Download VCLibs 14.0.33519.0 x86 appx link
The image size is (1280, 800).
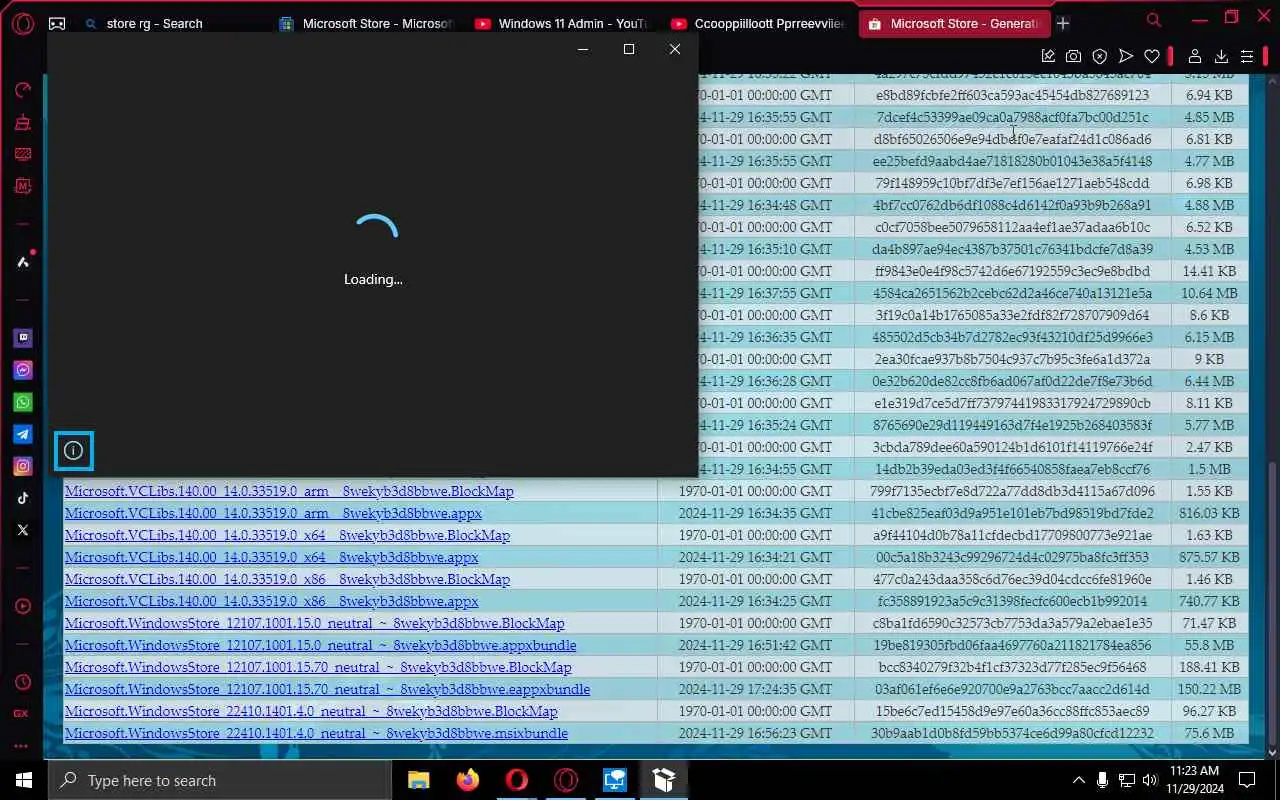point(271,601)
